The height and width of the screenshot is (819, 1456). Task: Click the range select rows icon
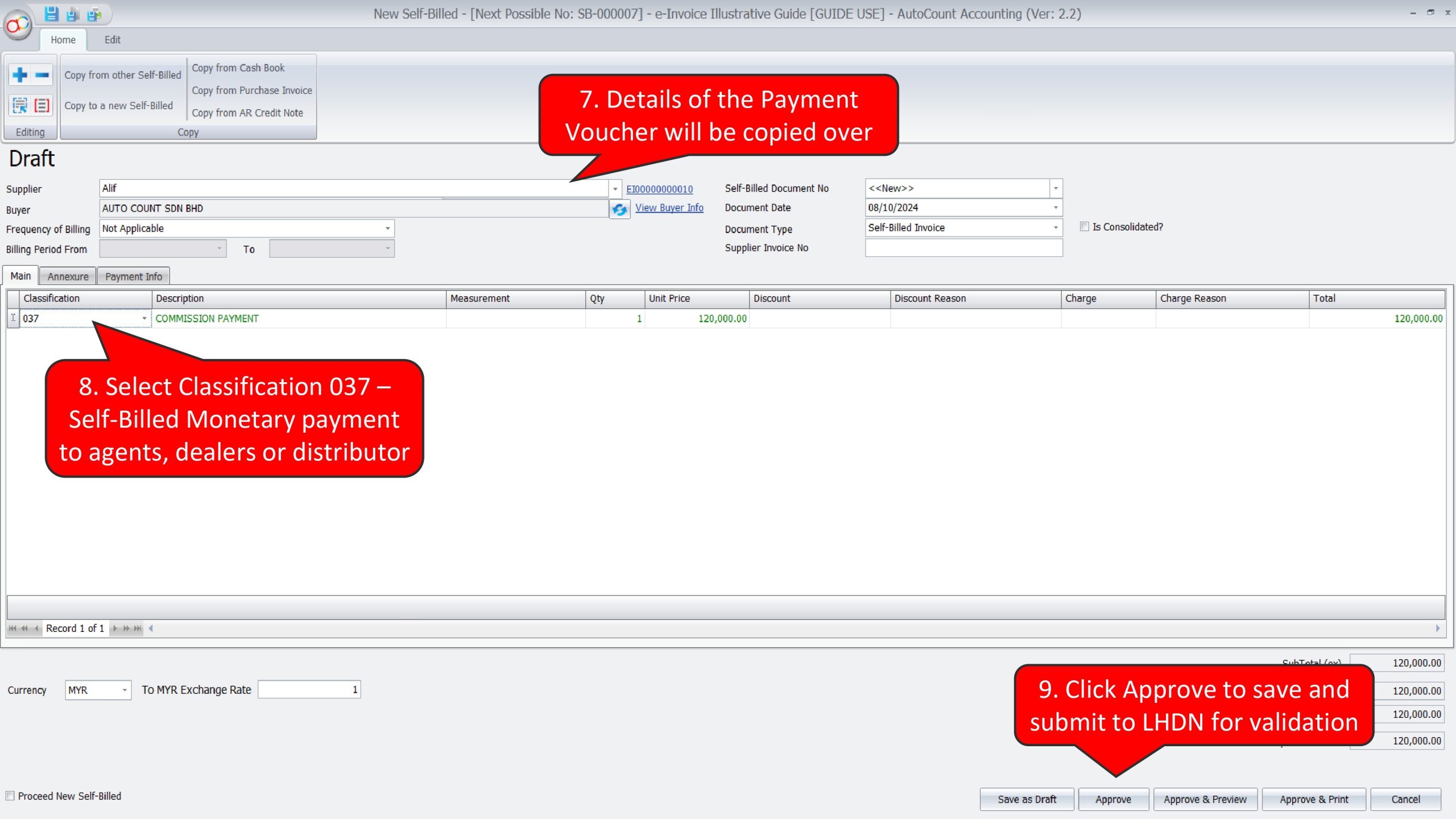[20, 105]
